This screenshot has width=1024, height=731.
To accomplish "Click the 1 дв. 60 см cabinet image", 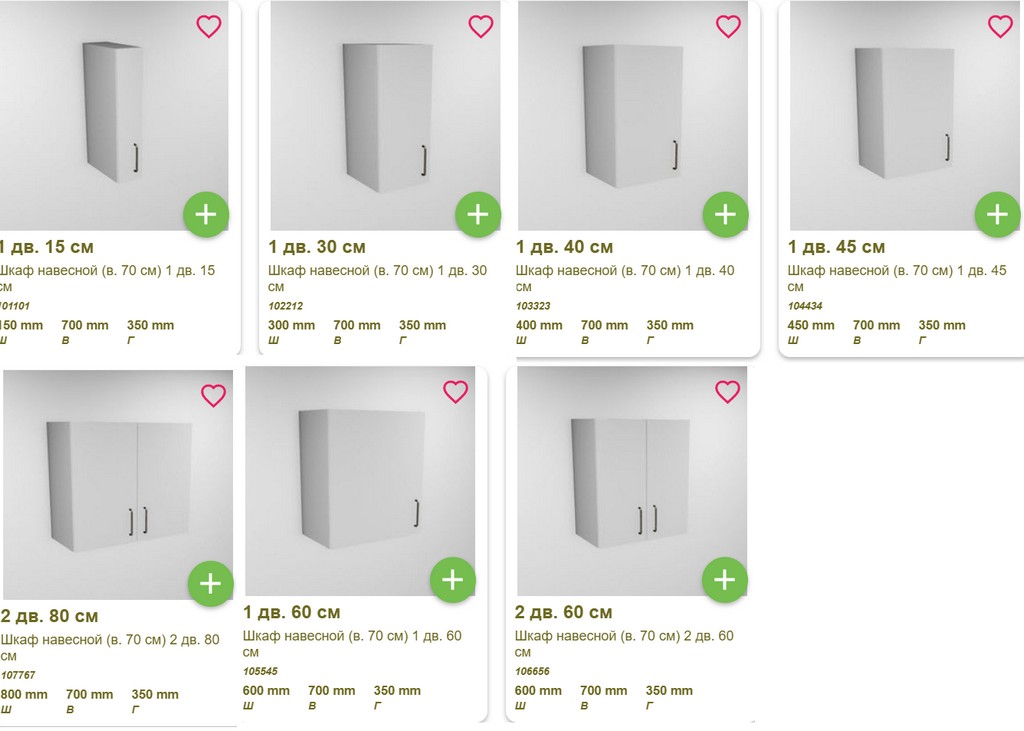I will (x=360, y=480).
